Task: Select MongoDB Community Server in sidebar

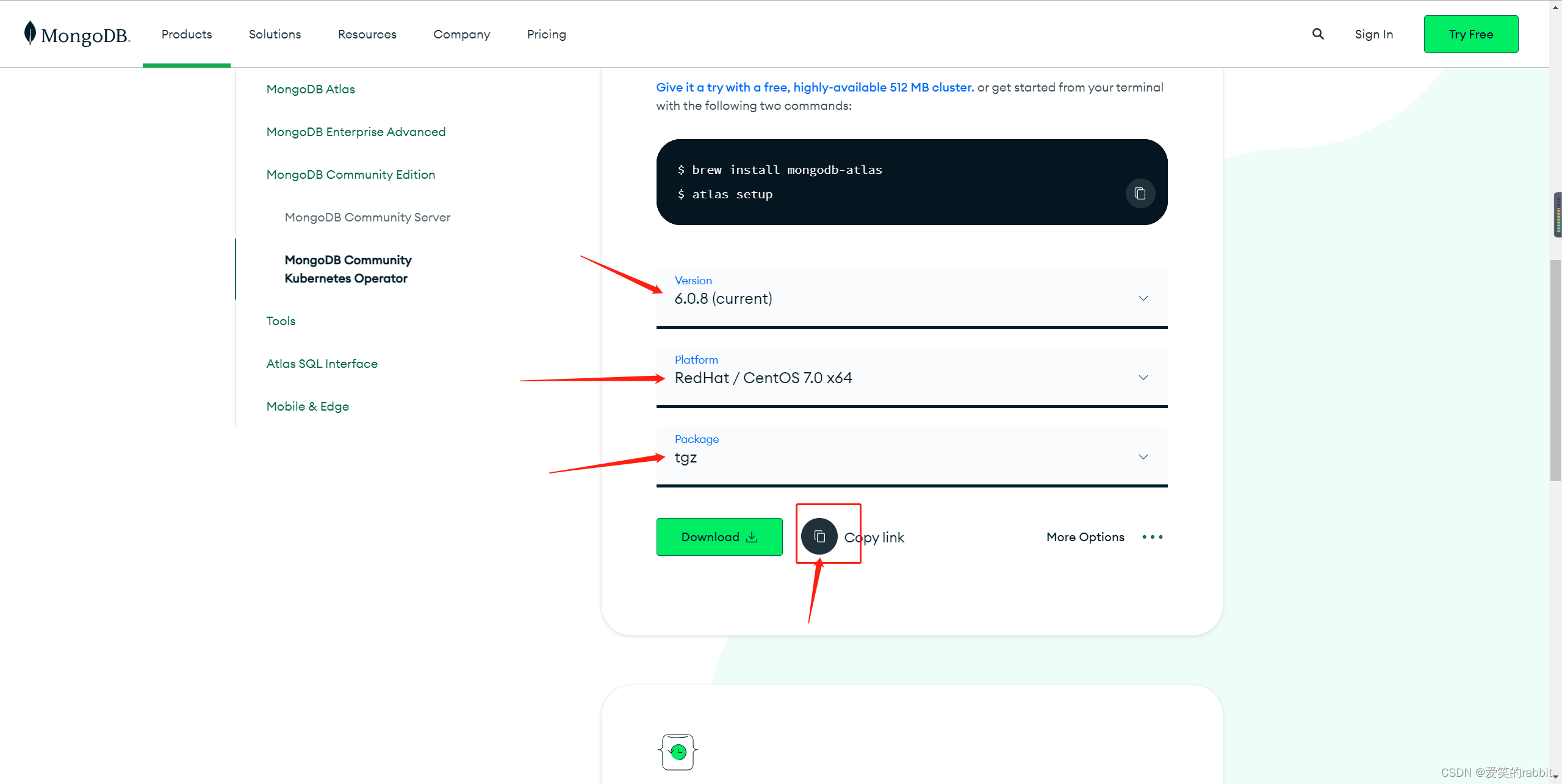Action: [367, 217]
